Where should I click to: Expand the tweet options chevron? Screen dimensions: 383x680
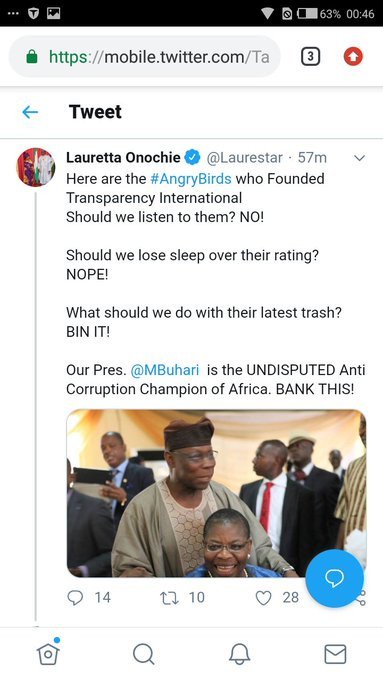pos(360,158)
